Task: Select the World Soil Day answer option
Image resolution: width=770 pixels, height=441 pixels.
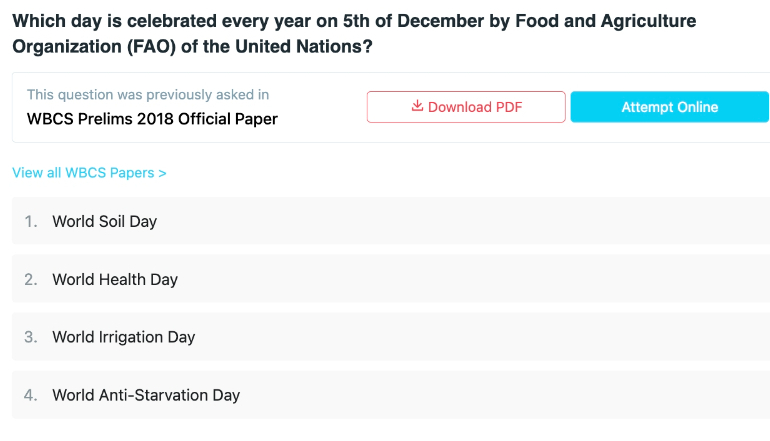Action: [391, 221]
